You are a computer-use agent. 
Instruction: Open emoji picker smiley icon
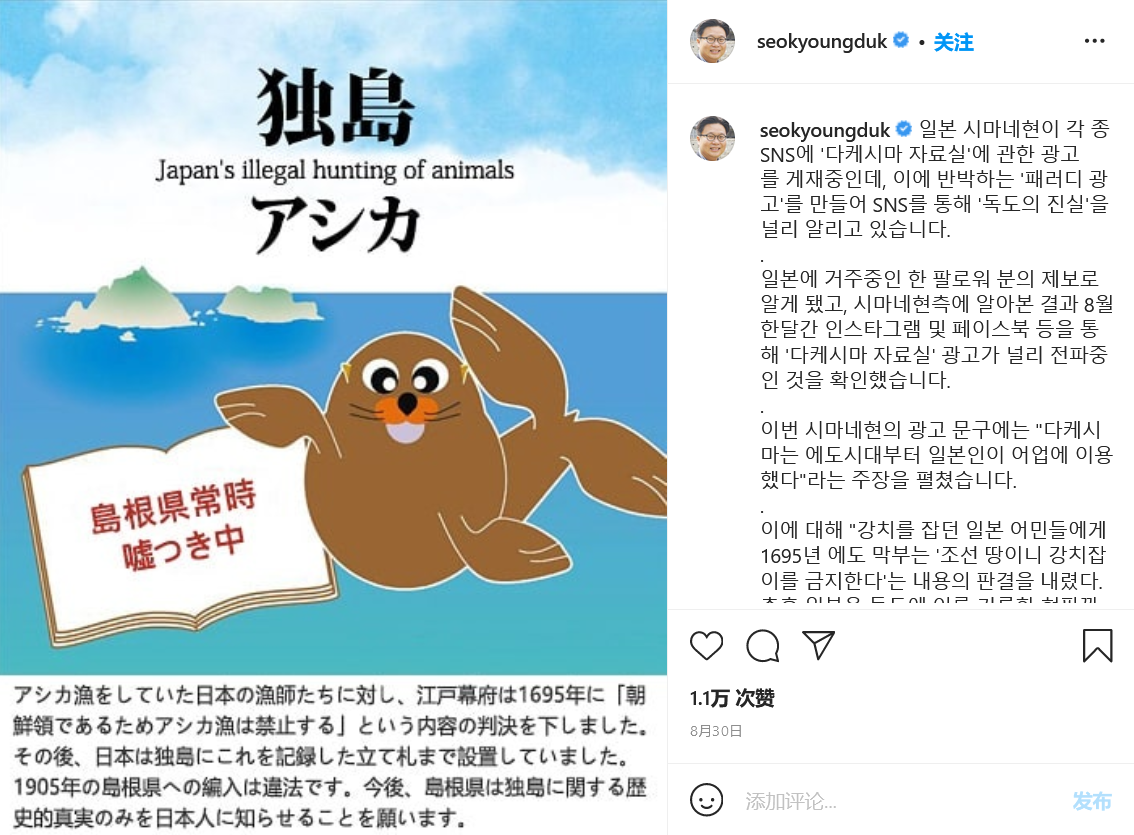[706, 800]
